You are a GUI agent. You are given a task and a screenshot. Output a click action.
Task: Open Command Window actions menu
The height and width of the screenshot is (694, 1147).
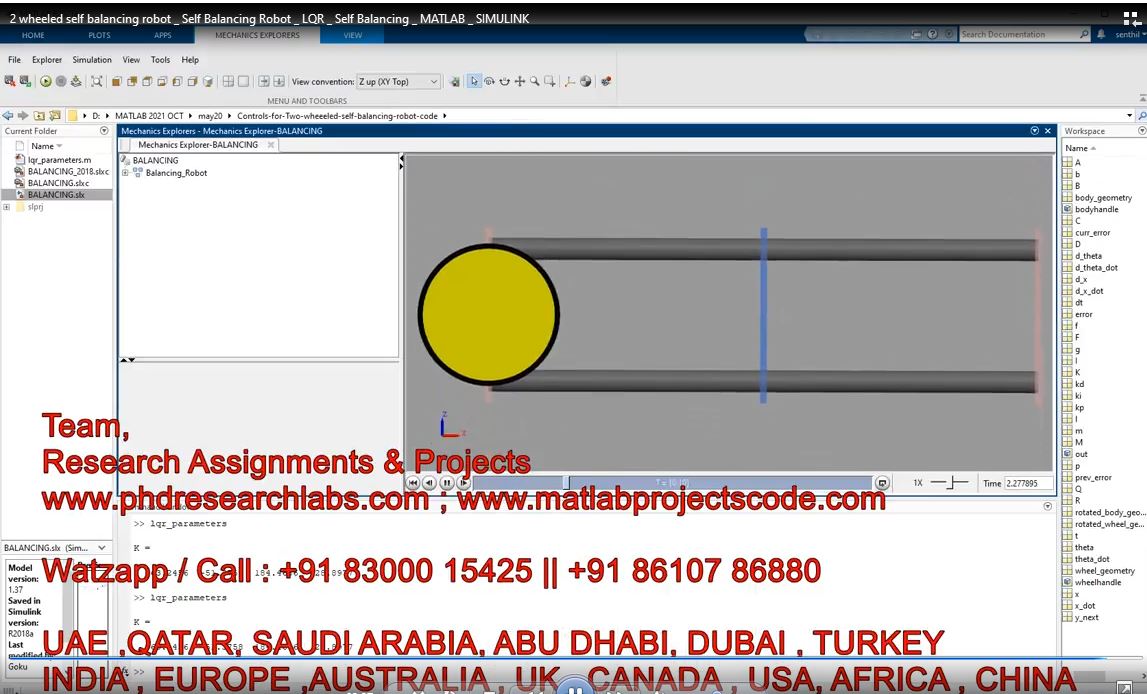1048,506
